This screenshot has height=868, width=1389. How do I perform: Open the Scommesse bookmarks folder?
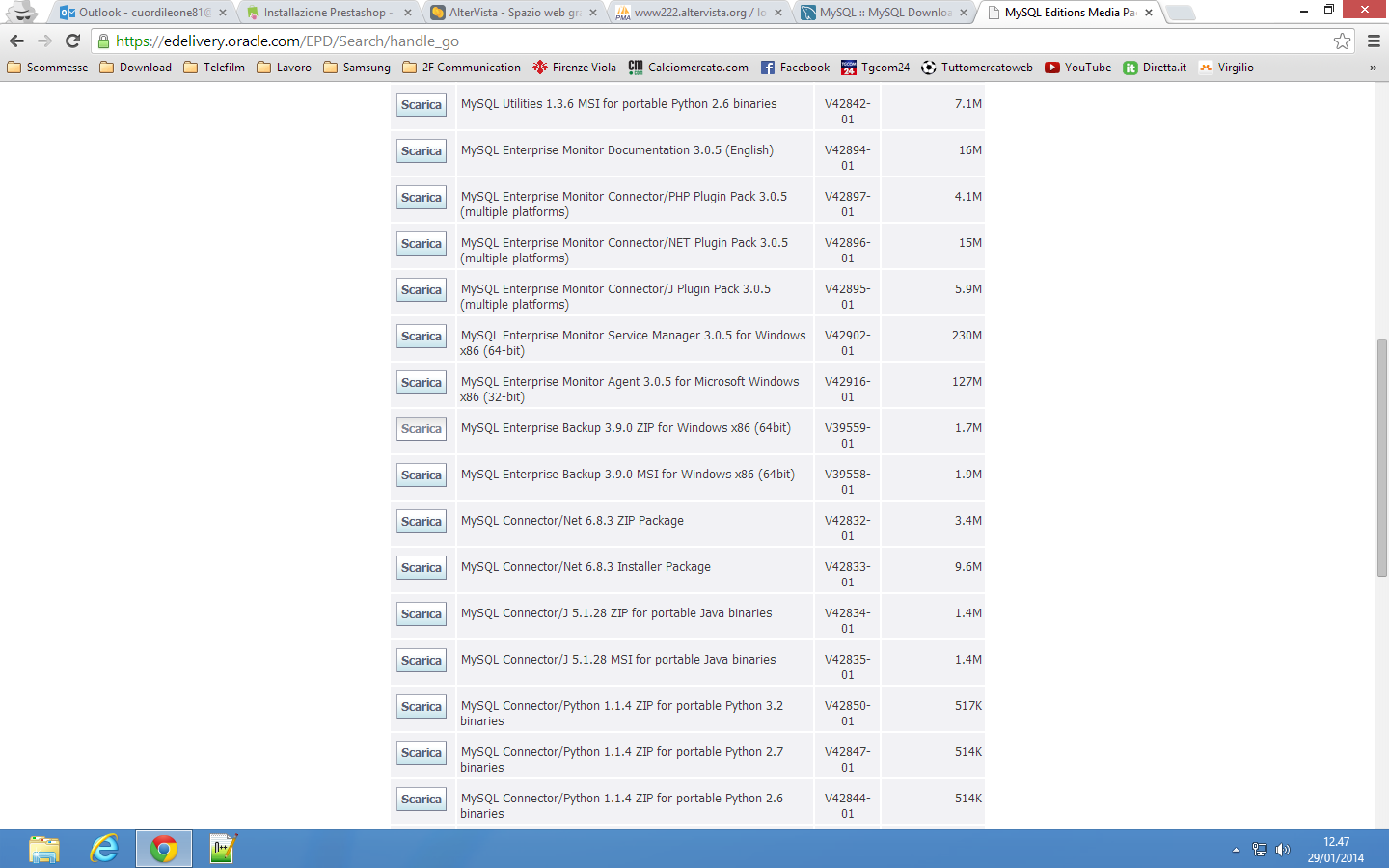coord(47,68)
